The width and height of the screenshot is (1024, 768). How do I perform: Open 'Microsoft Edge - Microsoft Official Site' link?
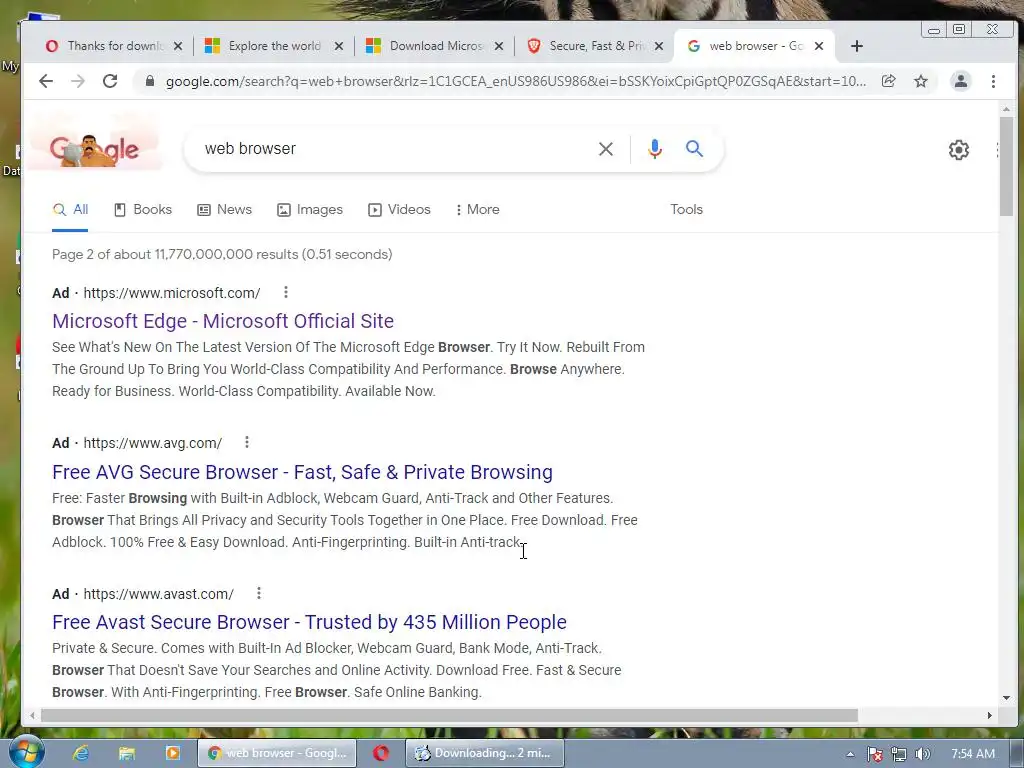223,321
